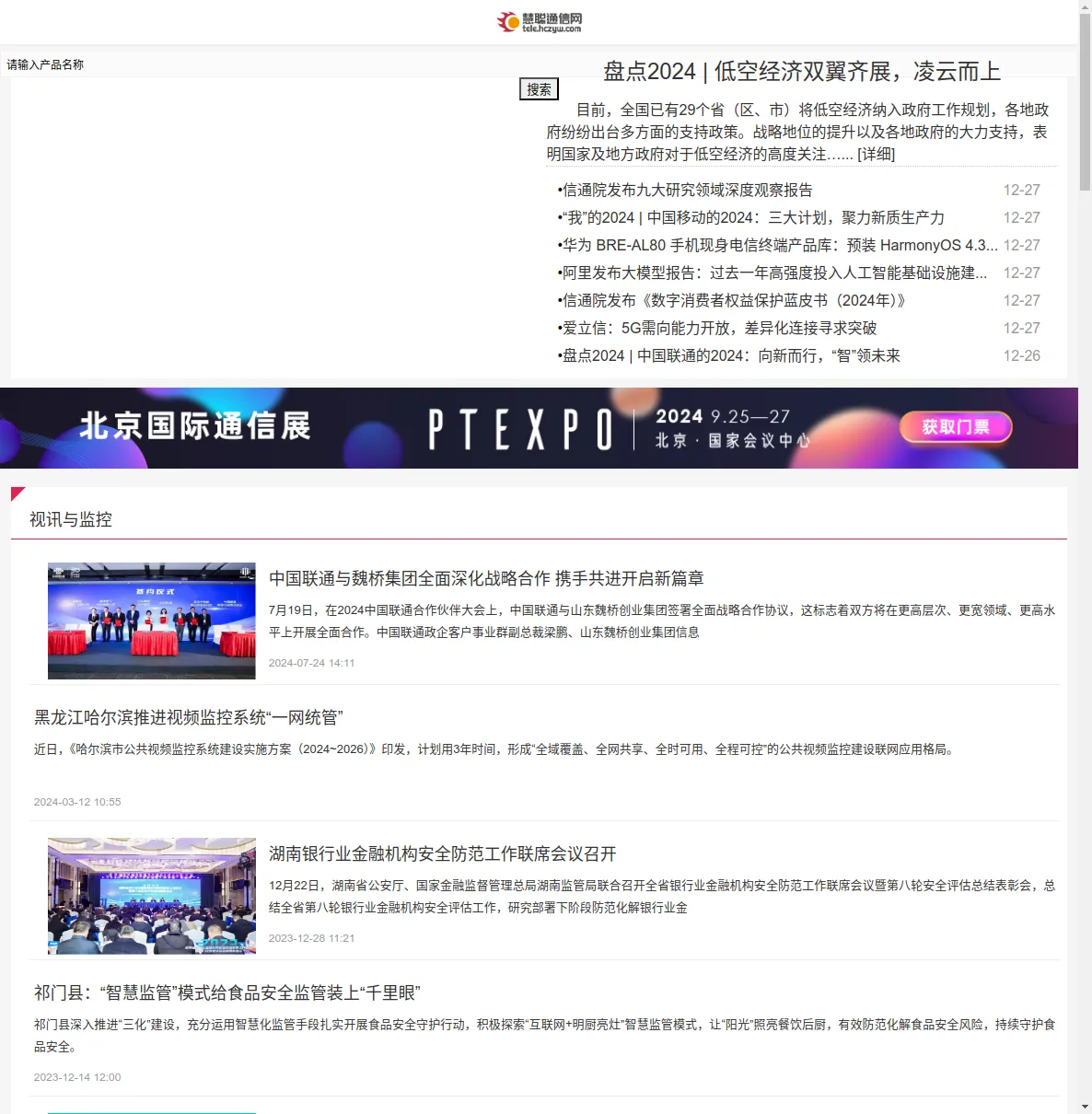The image size is (1092, 1114).
Task: Open 盘点2024 | 中国联通的2024 article
Action: click(730, 355)
